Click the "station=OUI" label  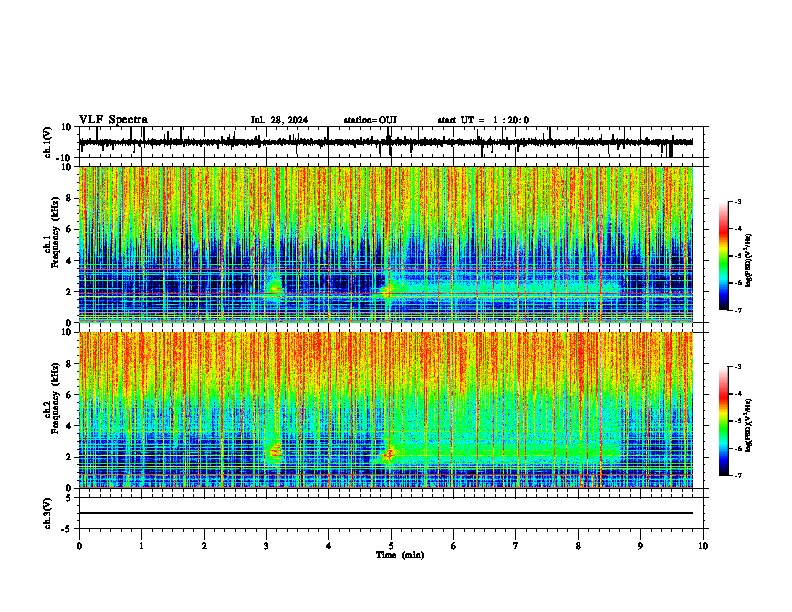coord(370,120)
